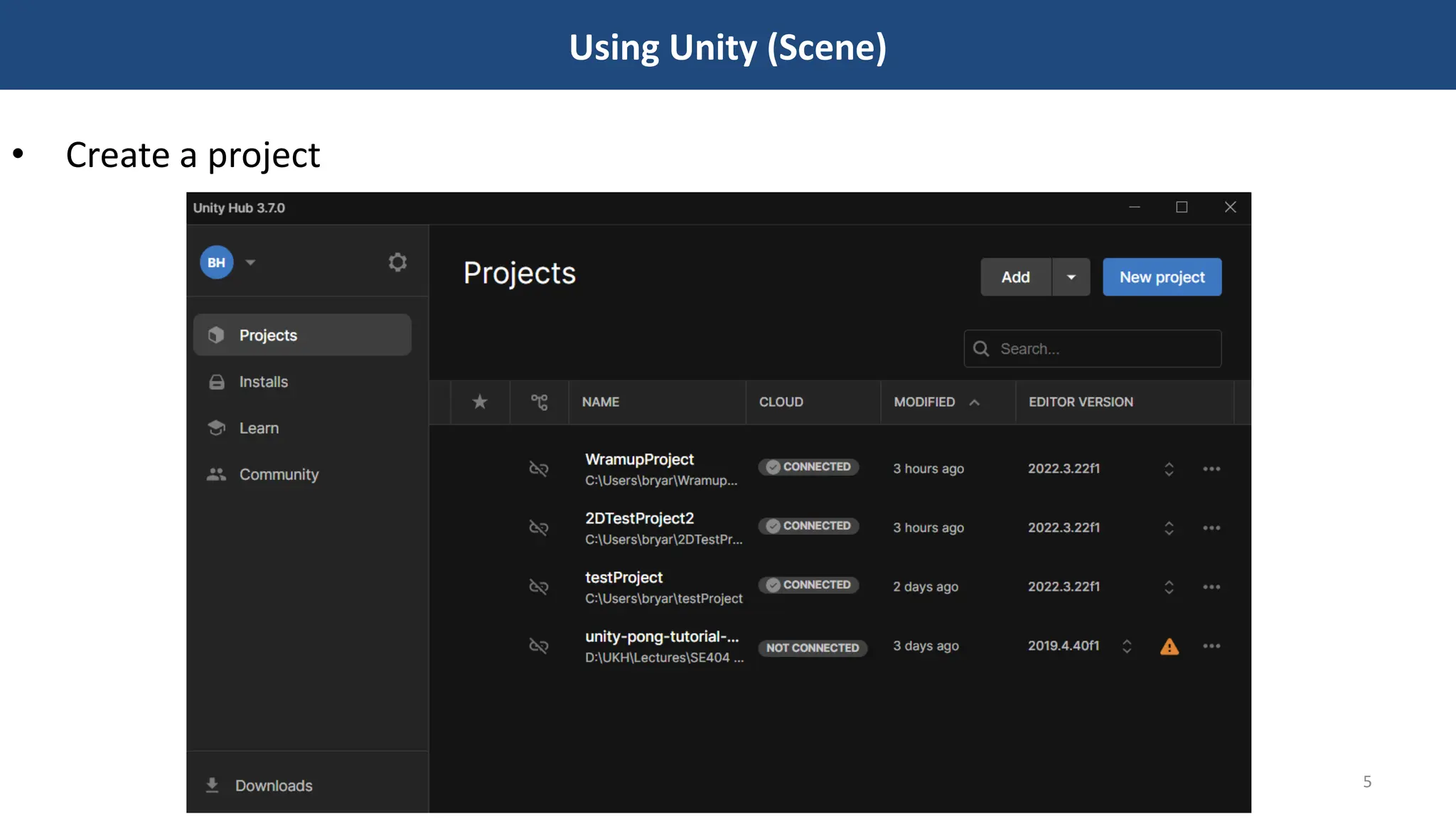Click the NOT CONNECTED badge for unity-pong-tutorial
This screenshot has height=819, width=1456.
click(813, 648)
